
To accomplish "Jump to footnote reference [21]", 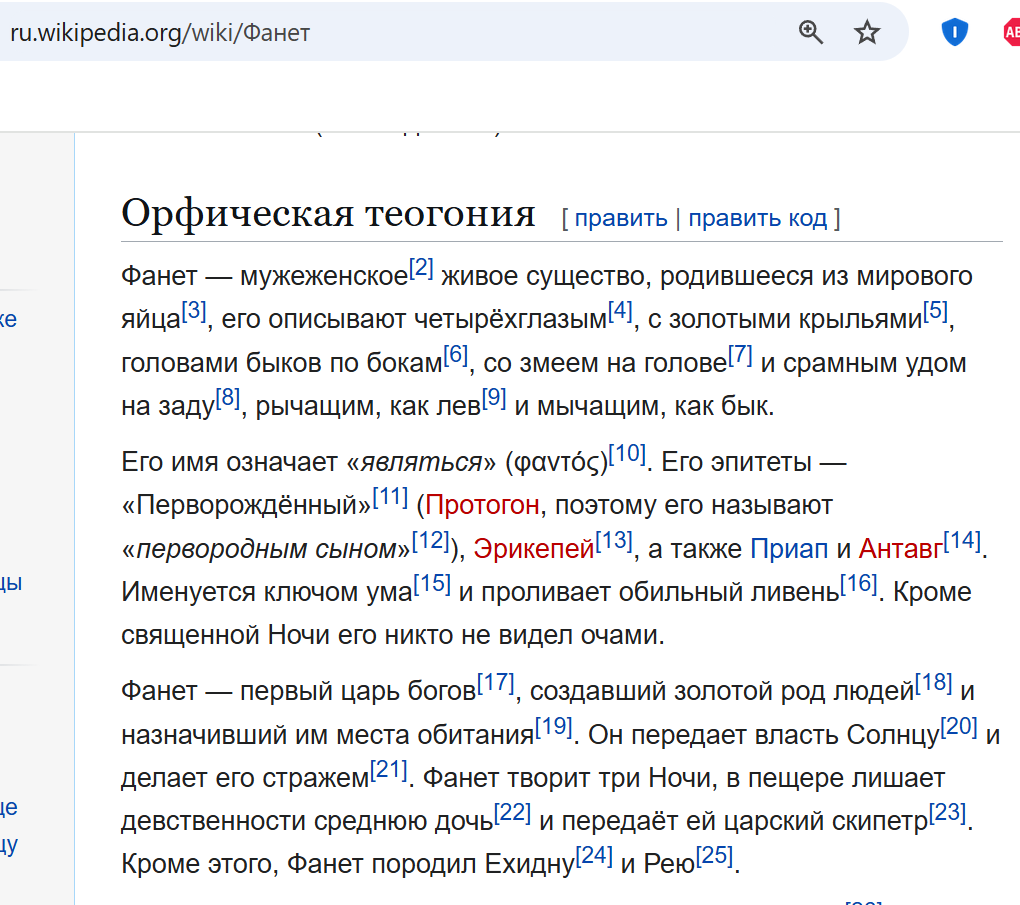I will click(388, 770).
